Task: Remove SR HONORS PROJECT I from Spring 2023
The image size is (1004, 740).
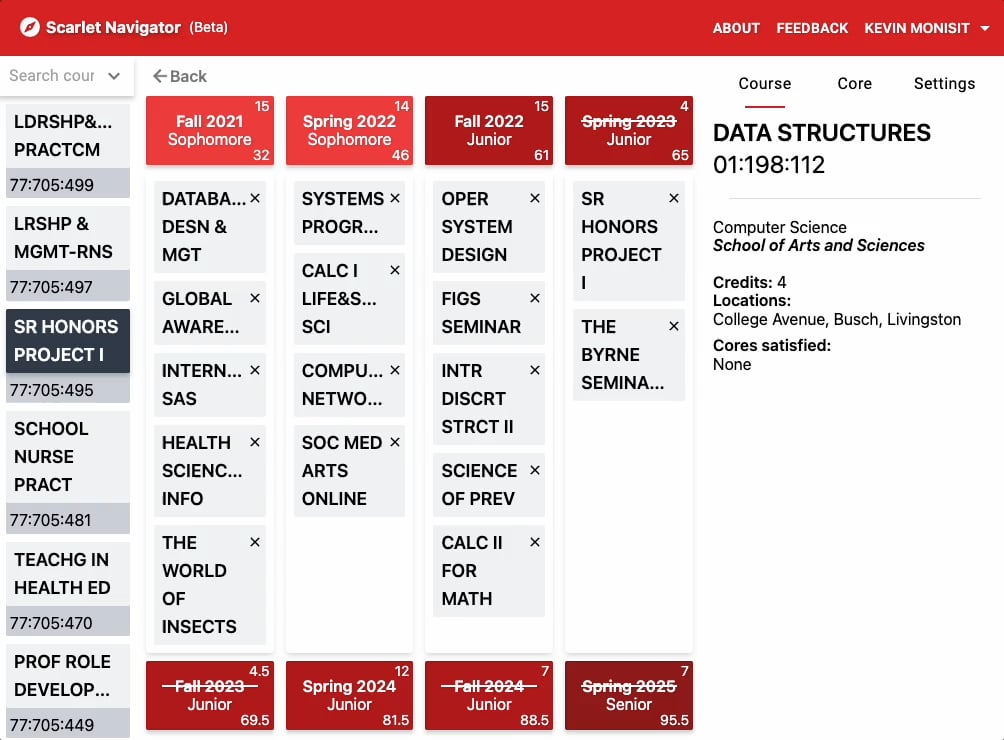Action: pos(674,198)
